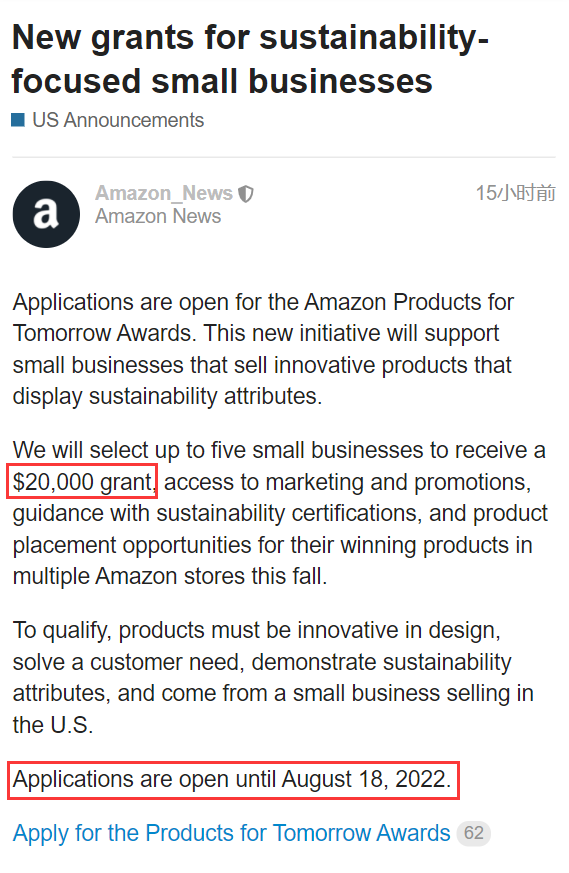Click the line multiple Amazon stores this fall

(x=170, y=576)
